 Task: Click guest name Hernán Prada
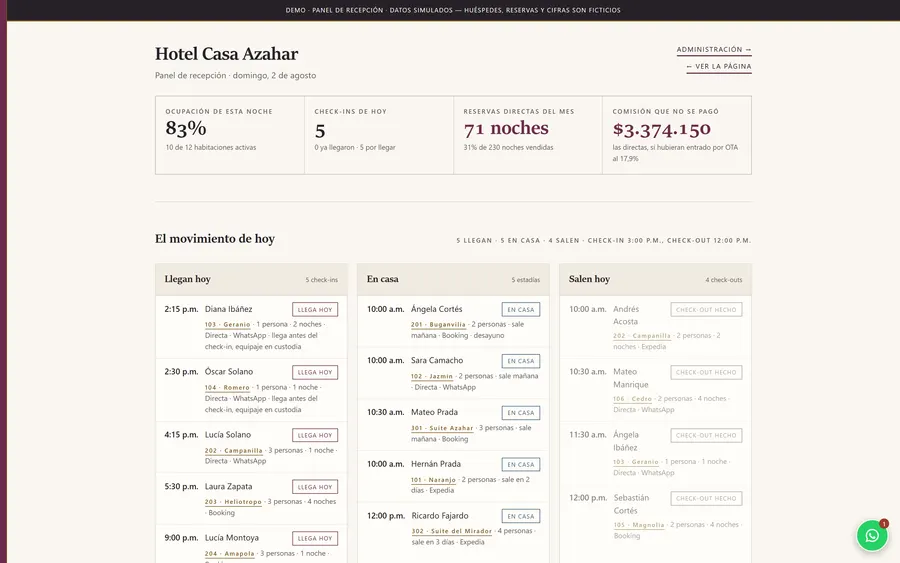pos(436,464)
